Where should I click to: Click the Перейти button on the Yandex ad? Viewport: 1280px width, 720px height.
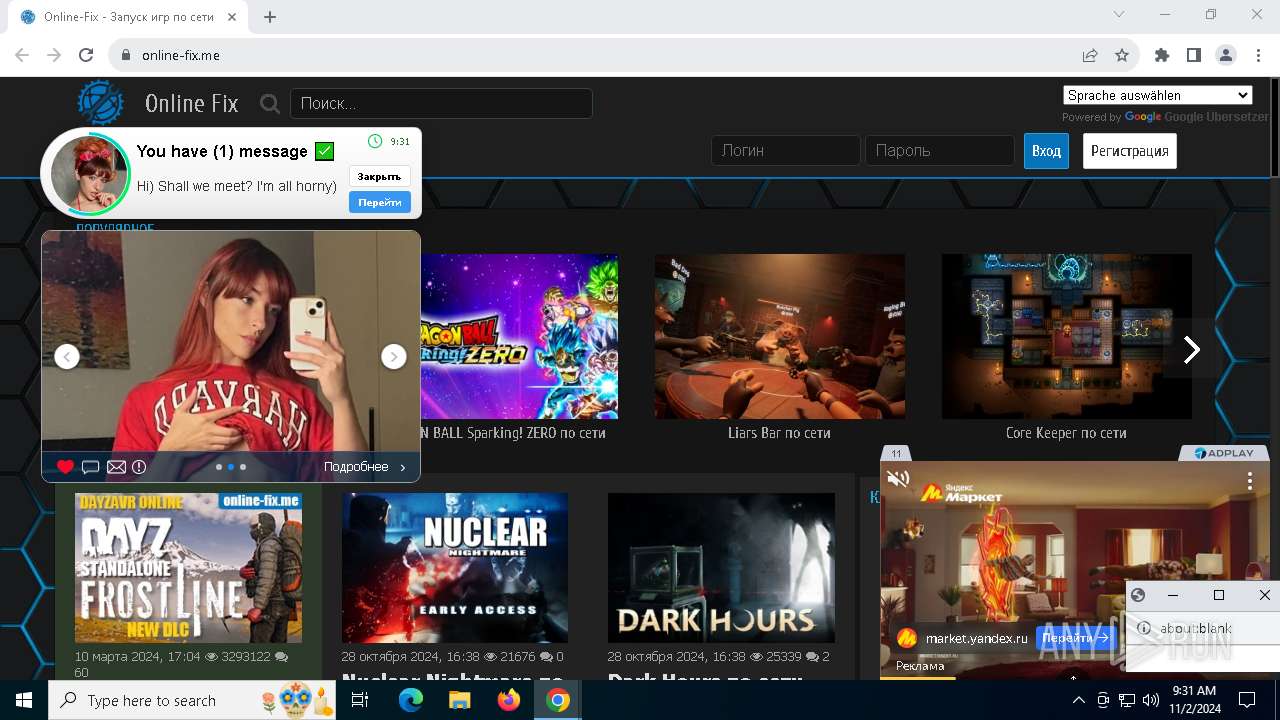1075,638
